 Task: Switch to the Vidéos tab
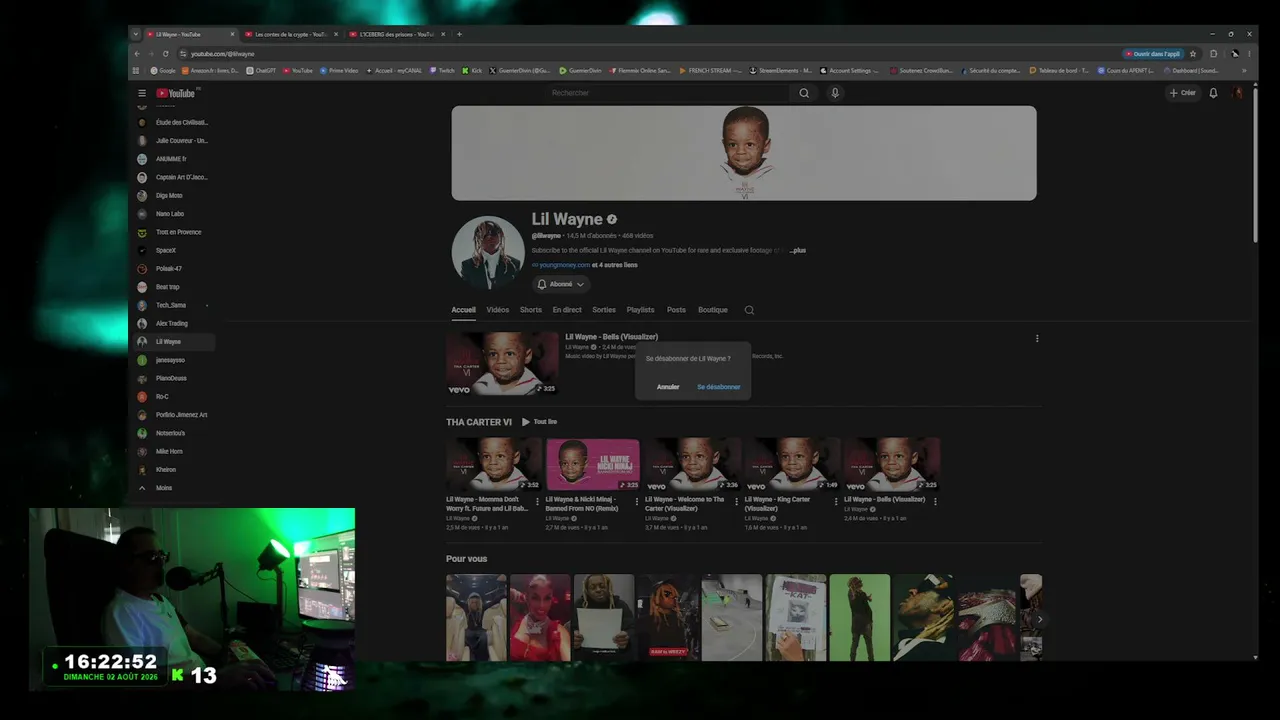click(x=498, y=310)
